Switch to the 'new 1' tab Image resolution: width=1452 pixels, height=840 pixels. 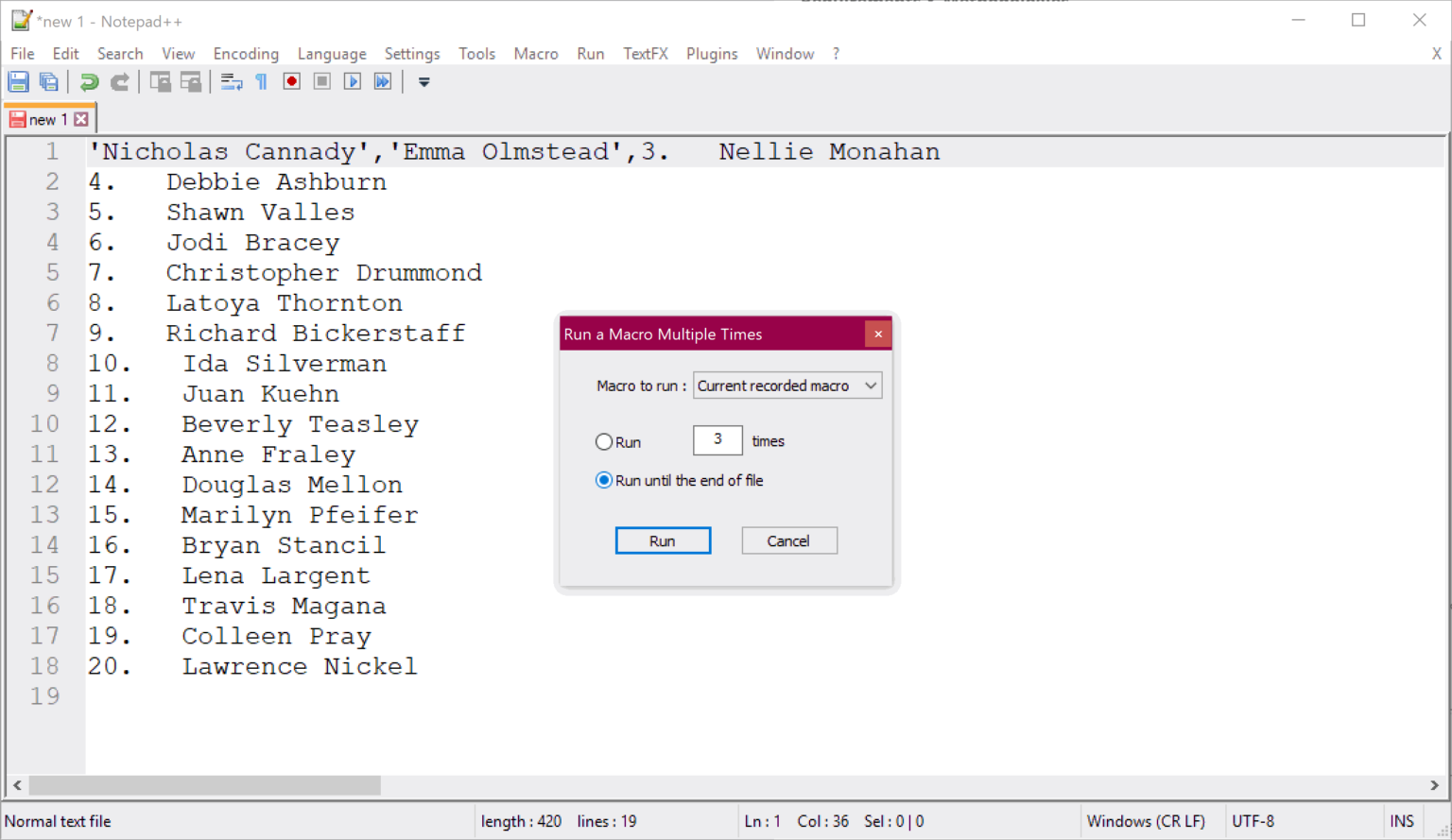click(47, 118)
